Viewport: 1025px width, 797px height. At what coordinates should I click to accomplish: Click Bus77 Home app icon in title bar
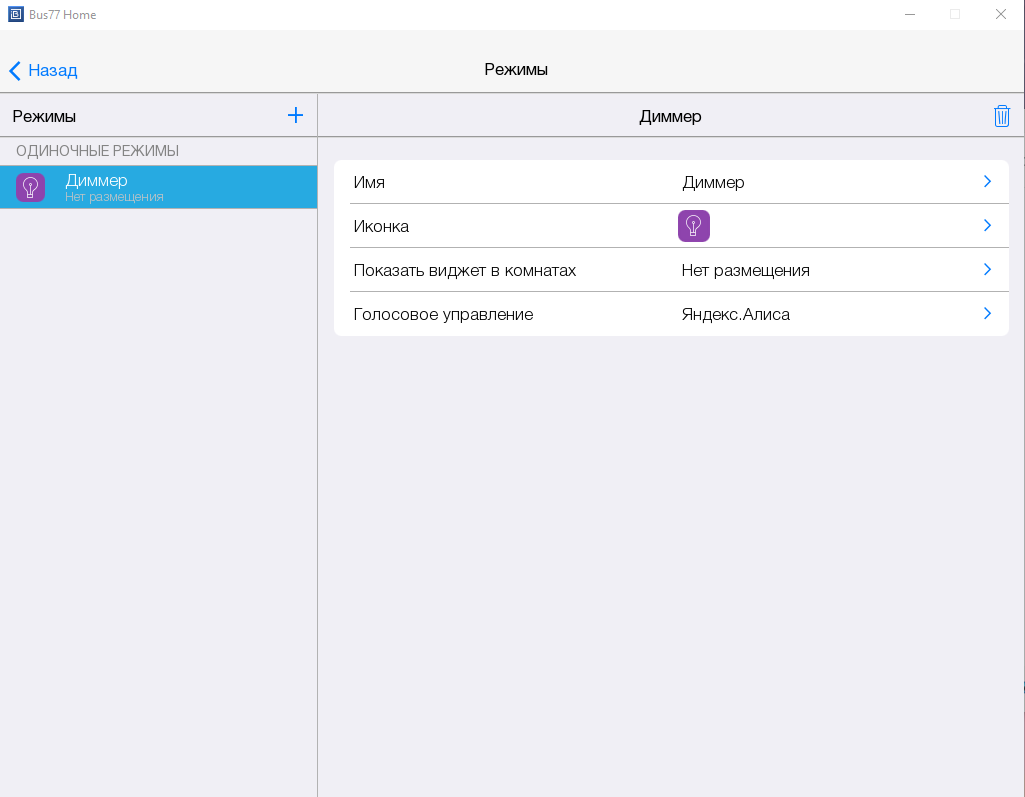(15, 15)
